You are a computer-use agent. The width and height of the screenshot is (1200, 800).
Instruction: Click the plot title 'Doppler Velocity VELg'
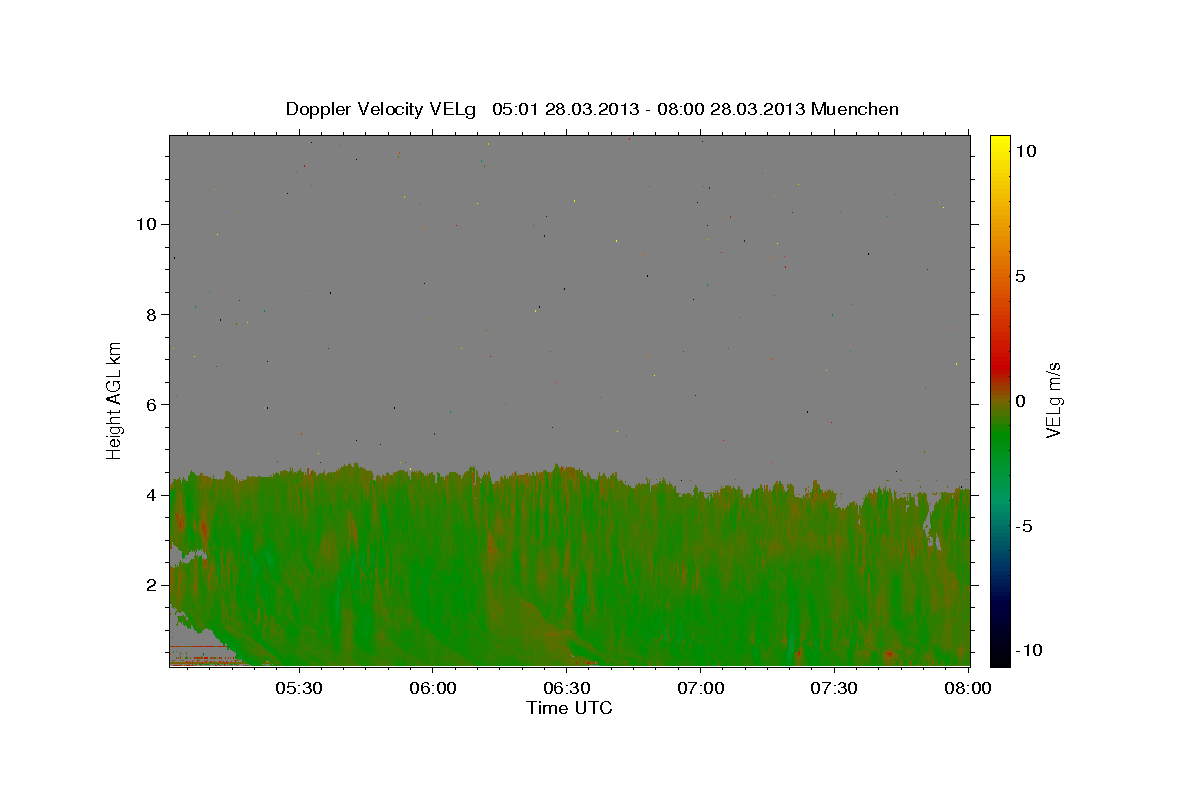click(381, 109)
